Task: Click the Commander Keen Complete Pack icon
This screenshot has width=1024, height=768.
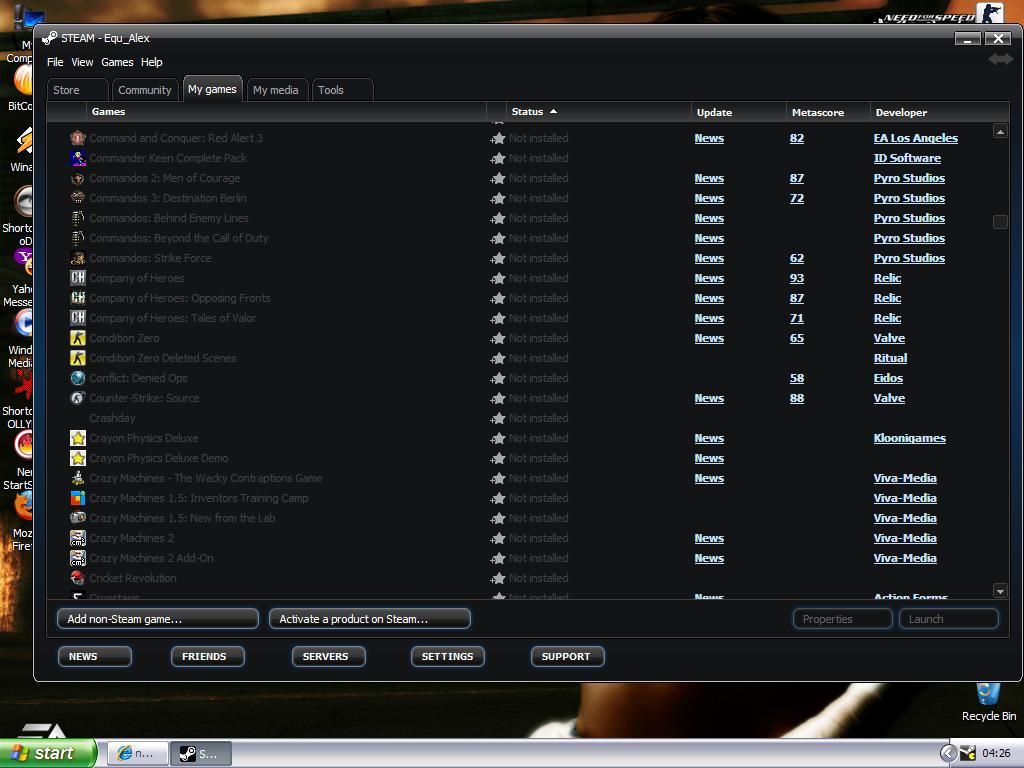Action: pos(78,158)
